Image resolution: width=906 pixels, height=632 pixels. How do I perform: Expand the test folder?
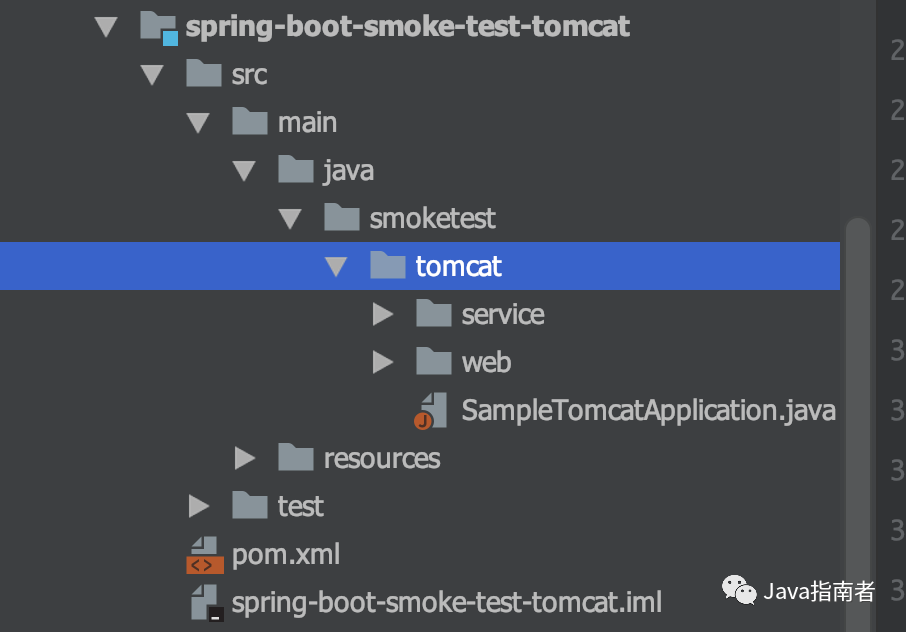(198, 506)
